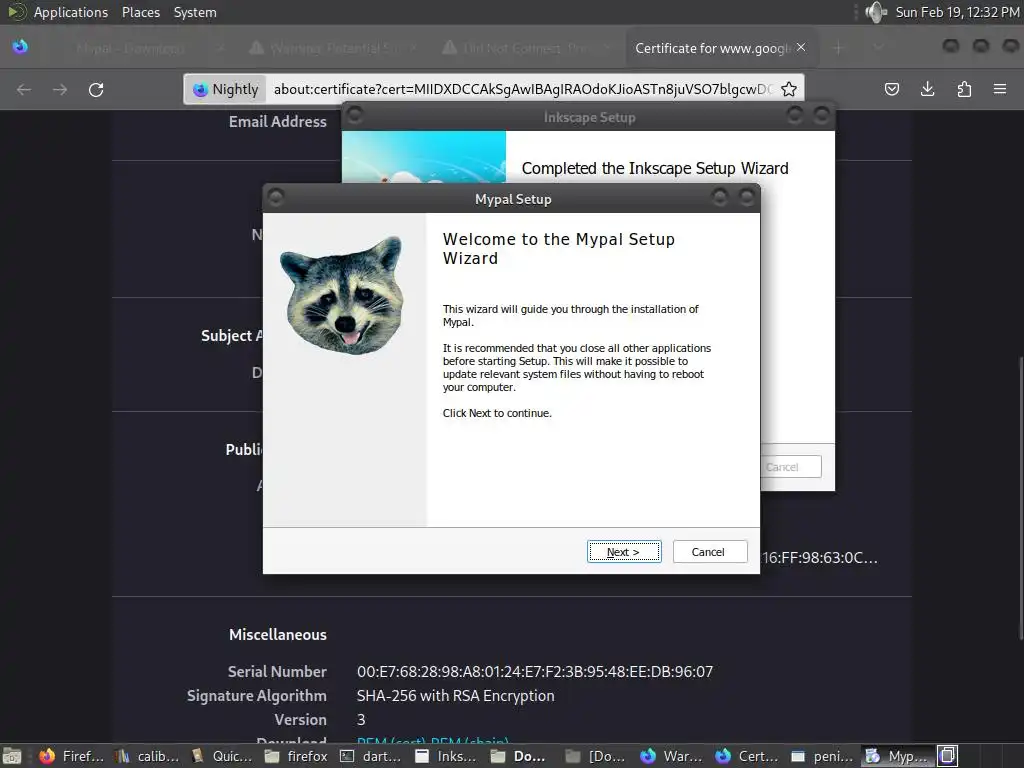Image resolution: width=1024 pixels, height=768 pixels.
Task: Click Next in the Mypal Setup wizard
Action: [624, 552]
